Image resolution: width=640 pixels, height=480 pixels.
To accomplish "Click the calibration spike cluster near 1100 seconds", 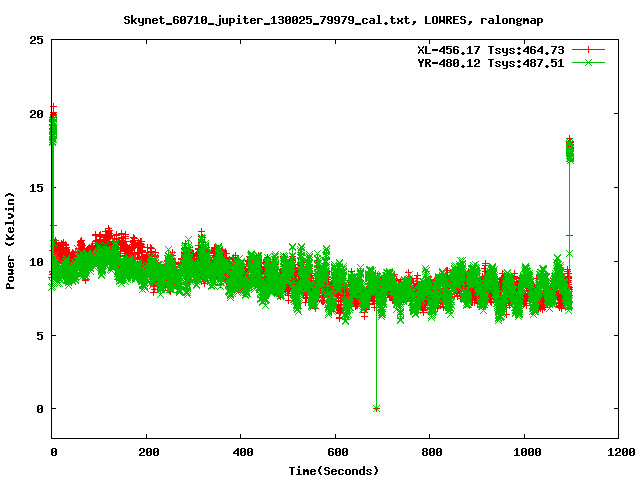I will (x=570, y=150).
